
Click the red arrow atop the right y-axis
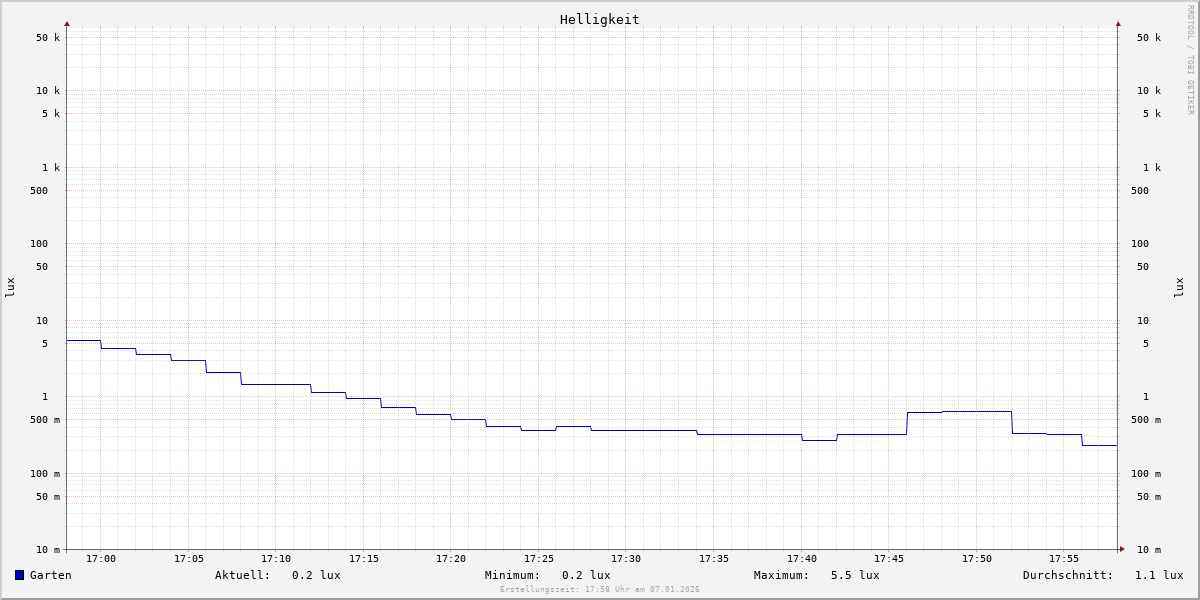1118,23
